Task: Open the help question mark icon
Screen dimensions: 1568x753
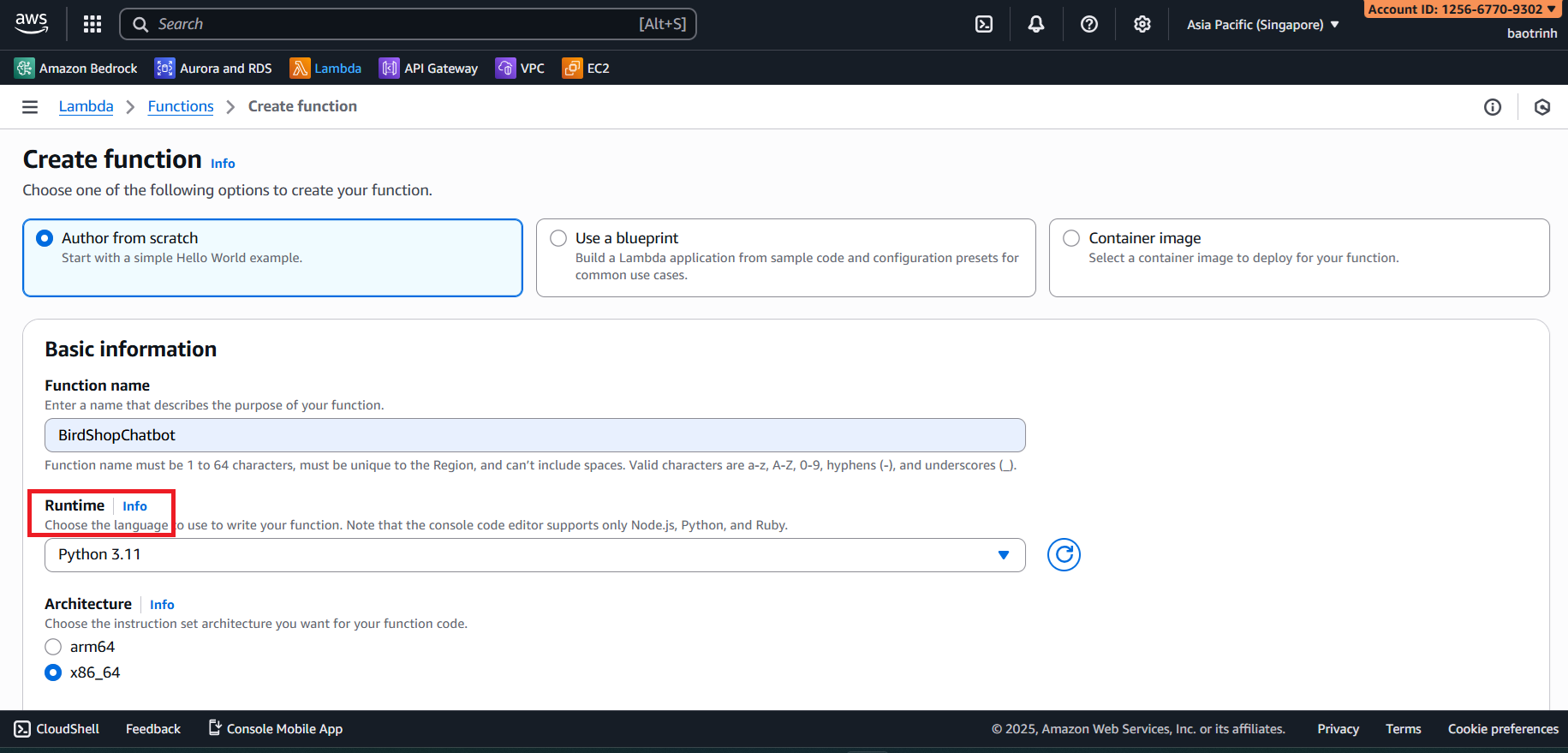Action: (x=1089, y=24)
